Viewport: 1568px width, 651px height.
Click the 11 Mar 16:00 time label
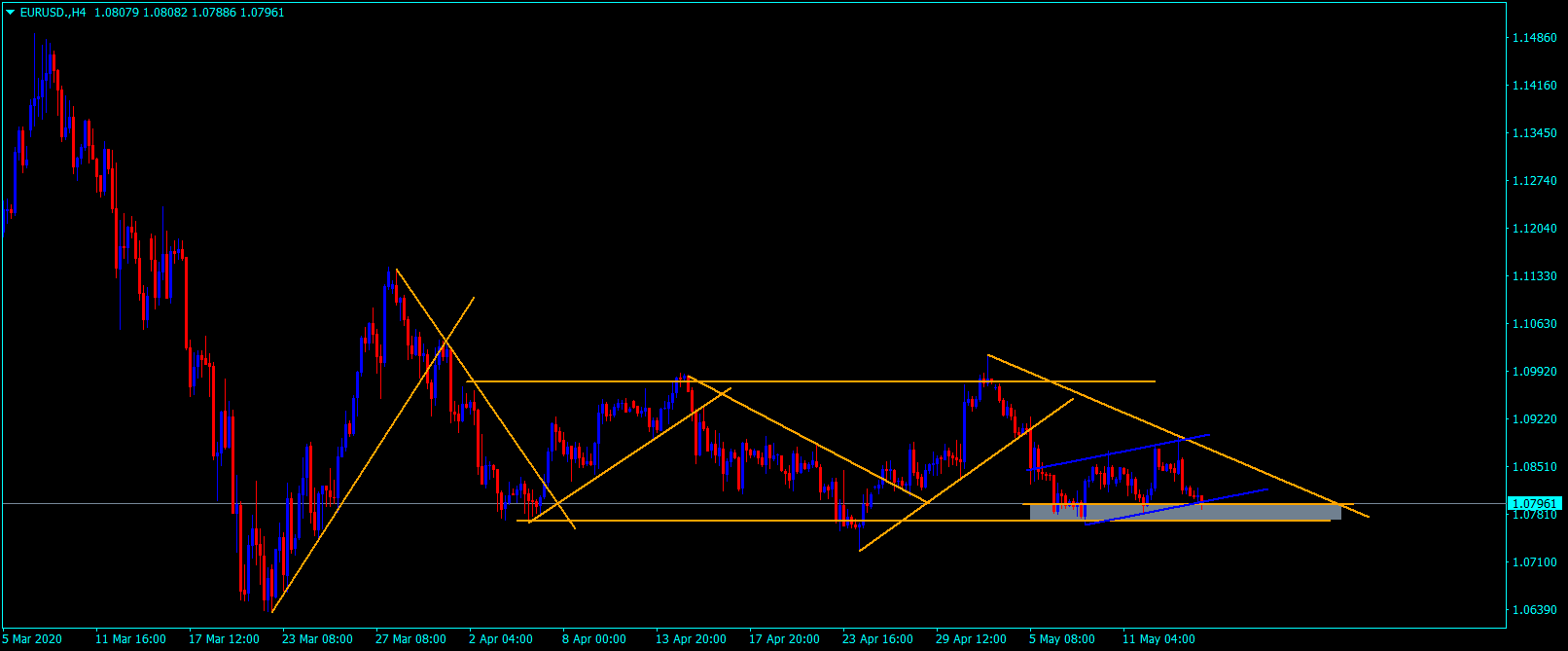130,639
